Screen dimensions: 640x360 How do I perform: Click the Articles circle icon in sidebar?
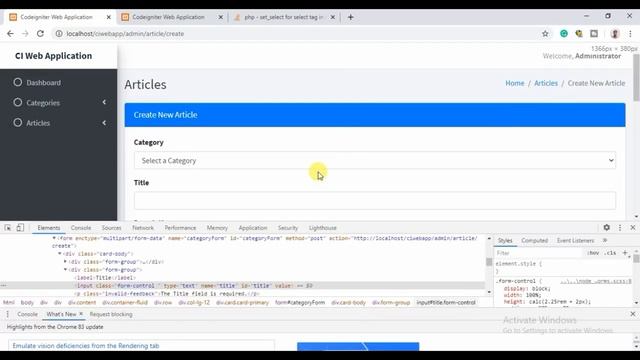18,122
